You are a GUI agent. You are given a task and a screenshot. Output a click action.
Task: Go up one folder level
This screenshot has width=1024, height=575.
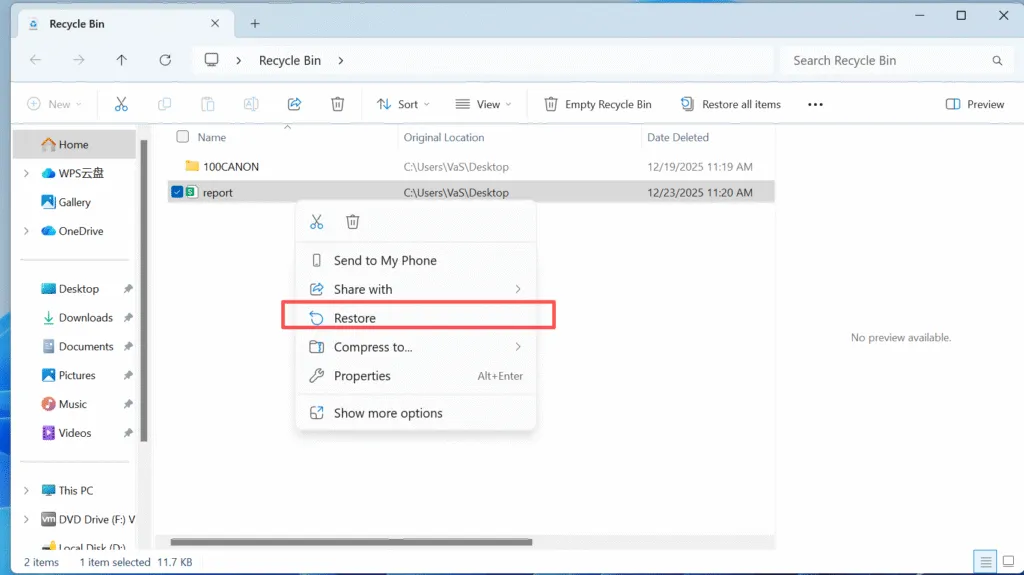[121, 60]
